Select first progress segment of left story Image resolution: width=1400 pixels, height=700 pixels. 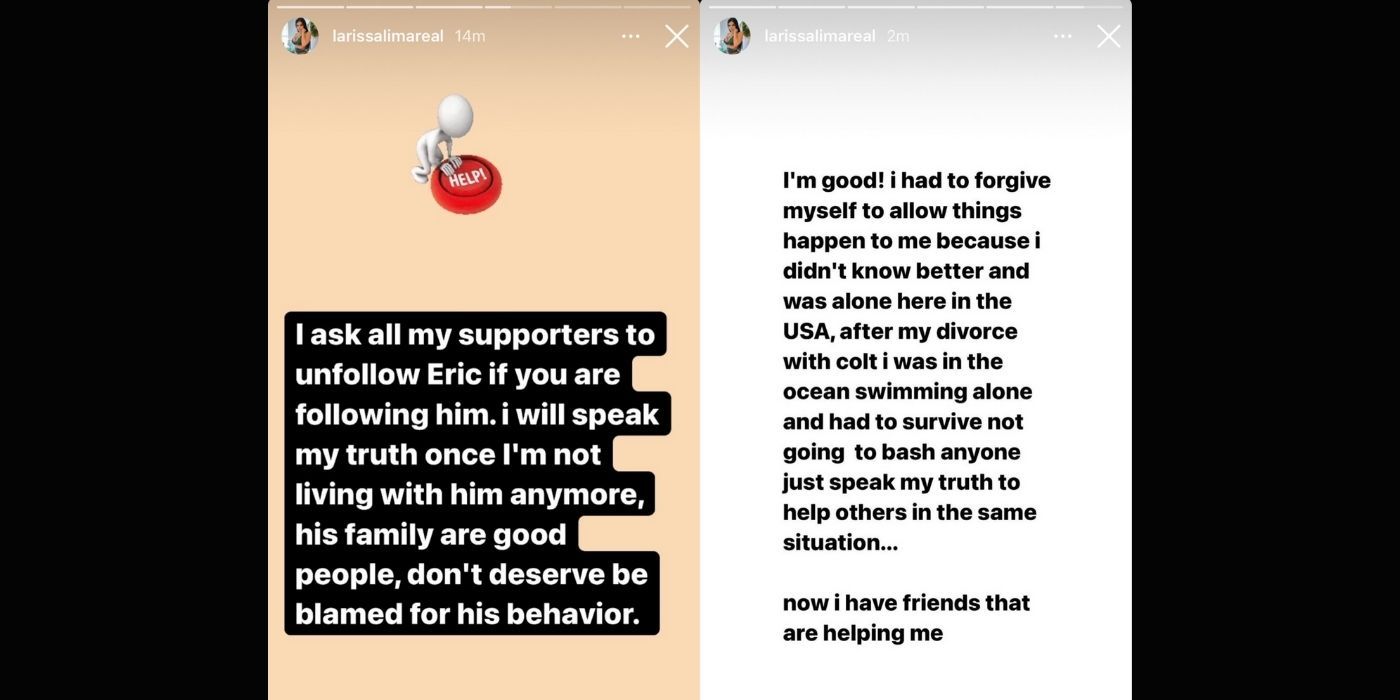coord(309,7)
